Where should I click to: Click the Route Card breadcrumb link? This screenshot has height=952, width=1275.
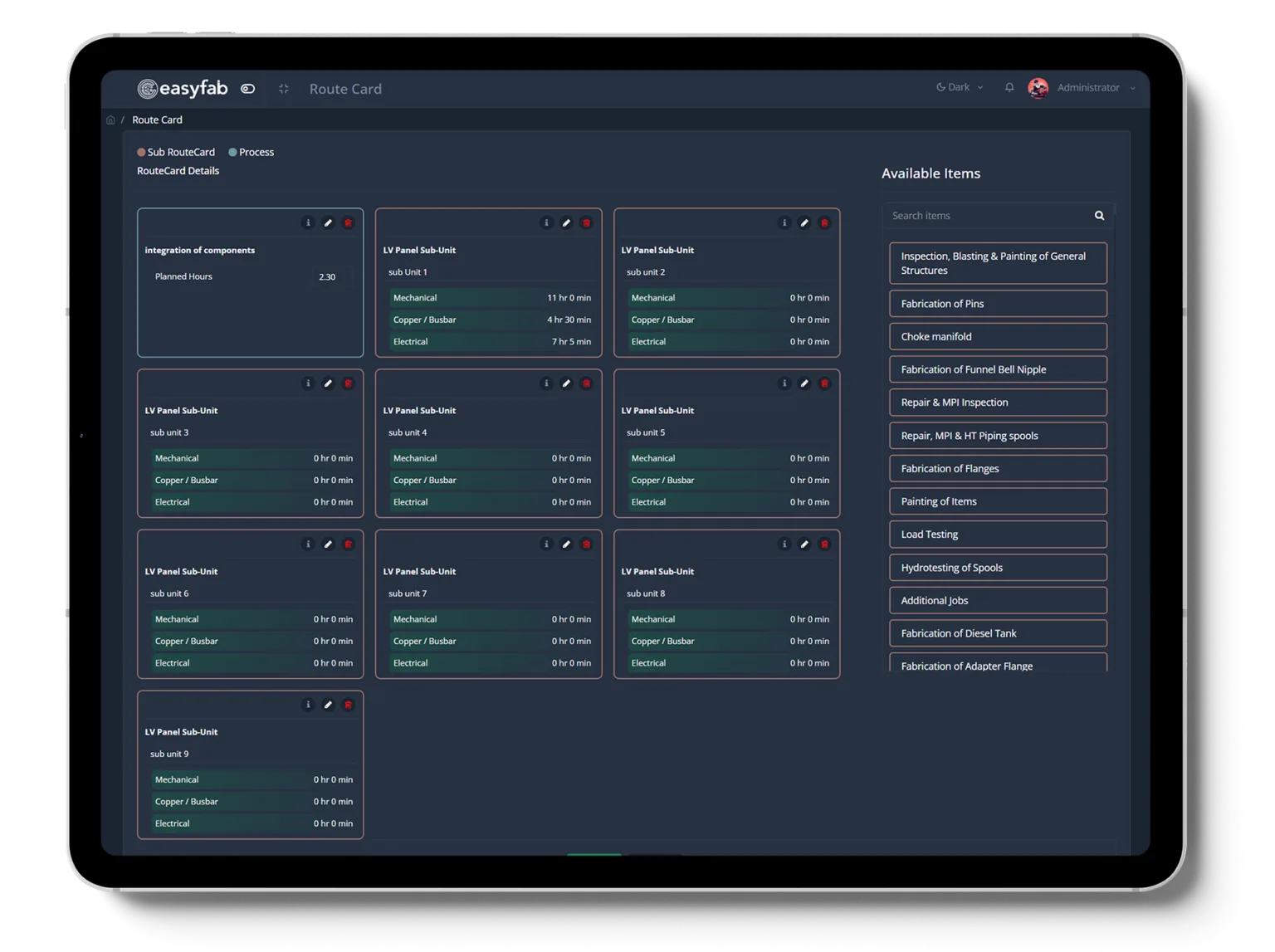pyautogui.click(x=157, y=120)
